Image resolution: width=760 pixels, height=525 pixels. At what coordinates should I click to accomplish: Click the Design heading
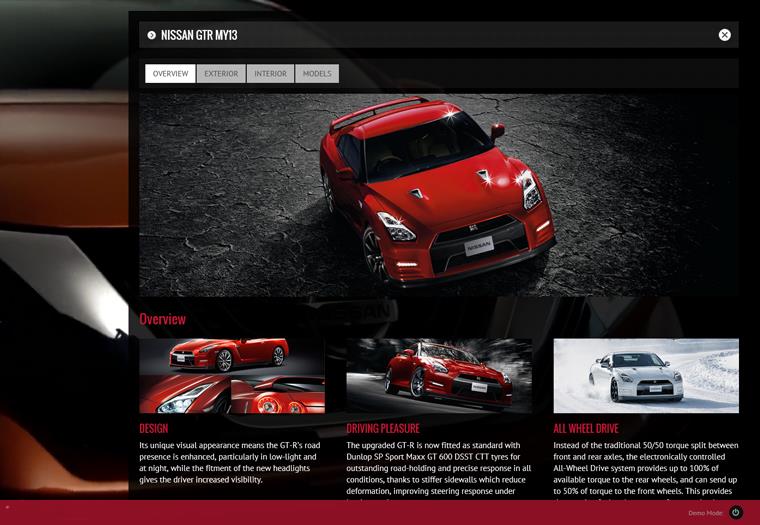(154, 429)
